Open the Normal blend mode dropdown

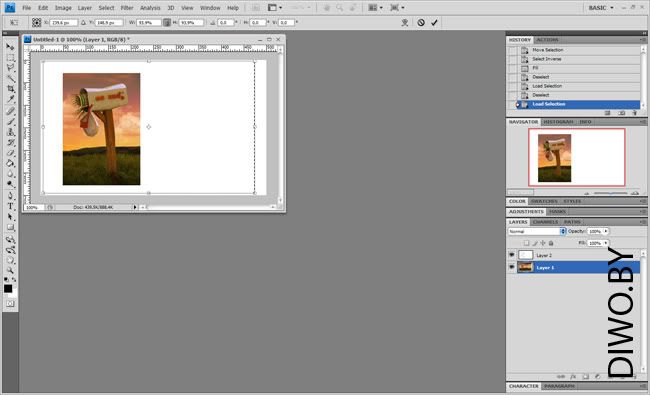click(537, 231)
